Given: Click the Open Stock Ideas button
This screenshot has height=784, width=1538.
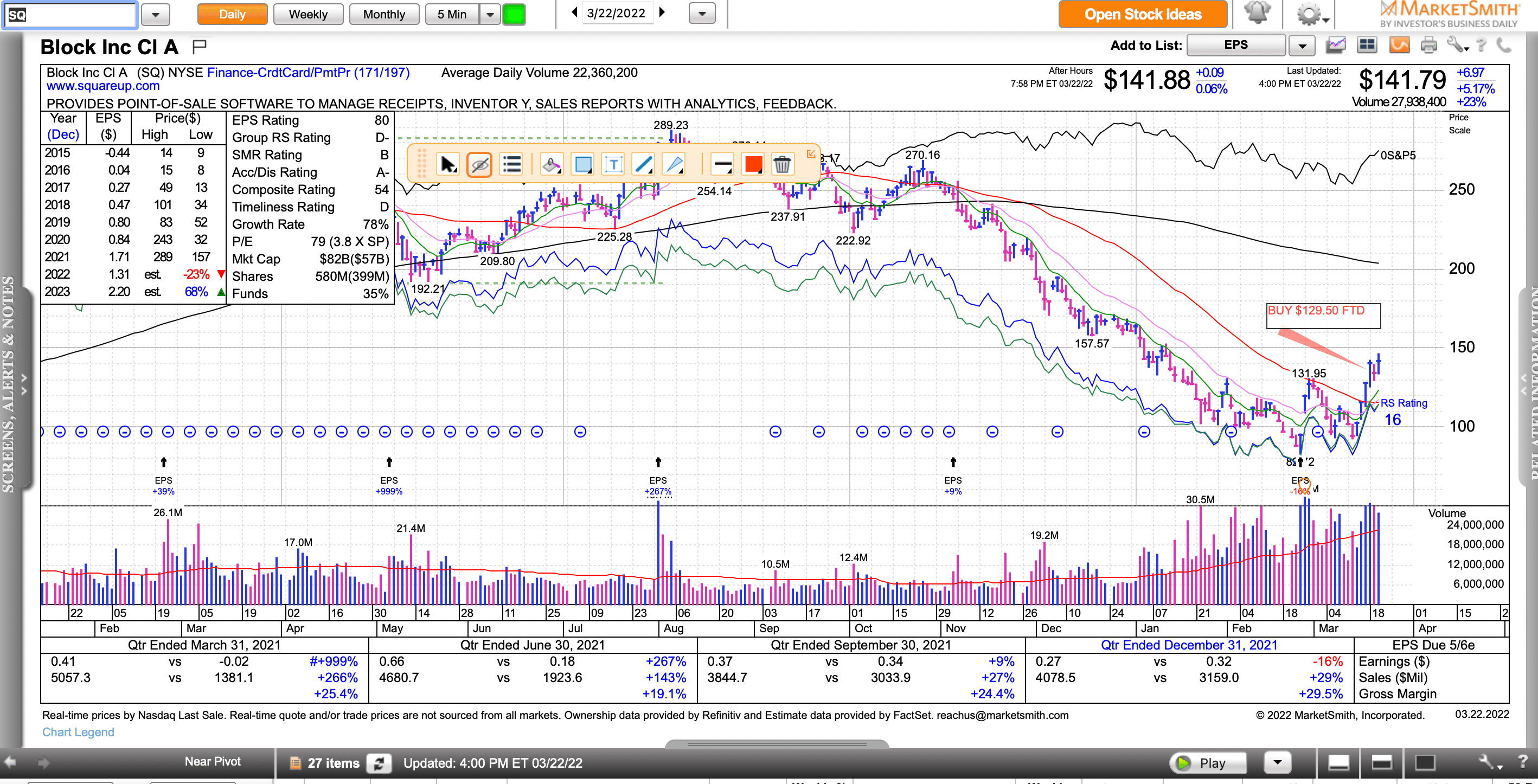Looking at the screenshot, I should pos(1143,14).
